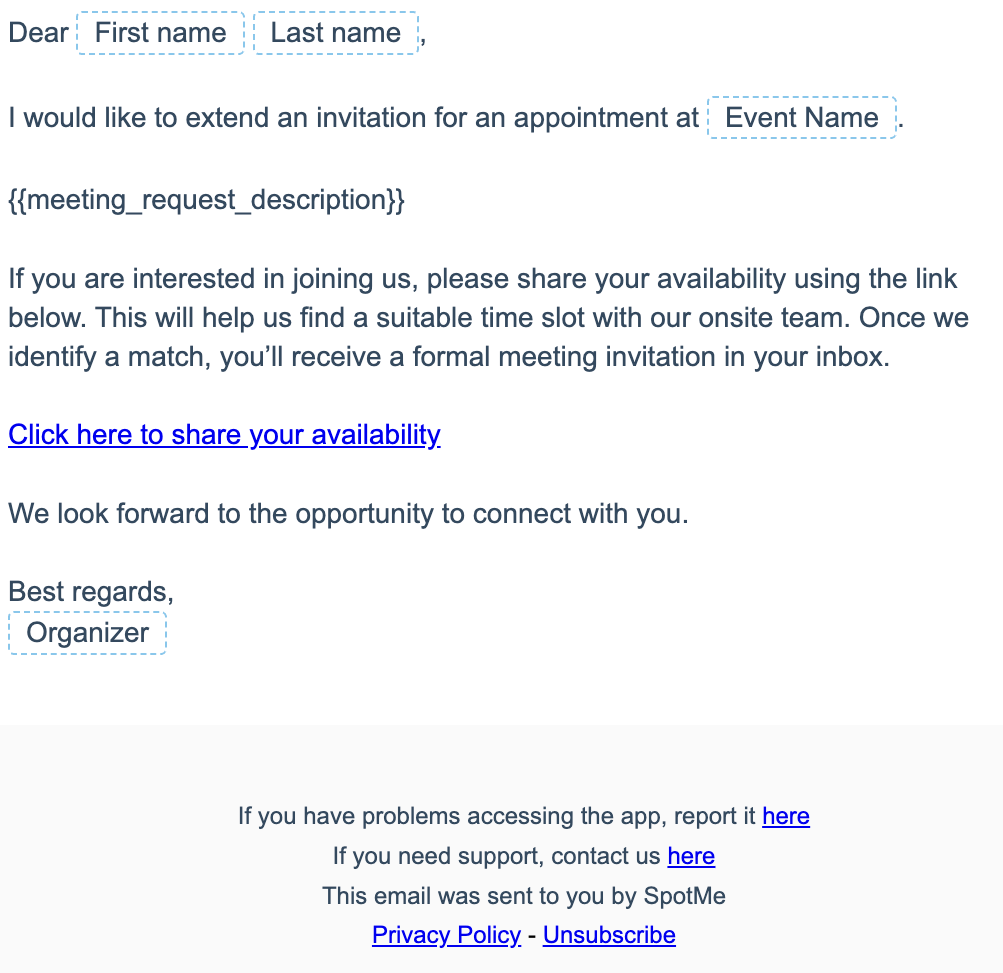The width and height of the screenshot is (1003, 973).
Task: Click the This email was sent by SpotMe line
Action: coord(524,896)
